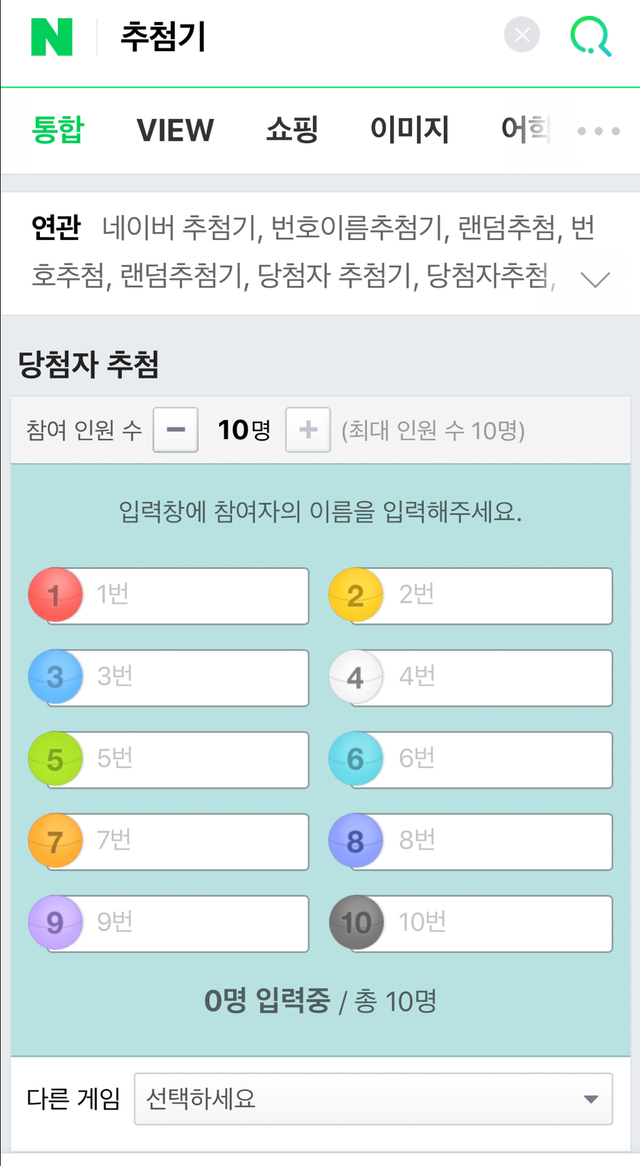Open the 다른 게임 dropdown
Image resolution: width=640 pixels, height=1166 pixels.
[373, 1100]
